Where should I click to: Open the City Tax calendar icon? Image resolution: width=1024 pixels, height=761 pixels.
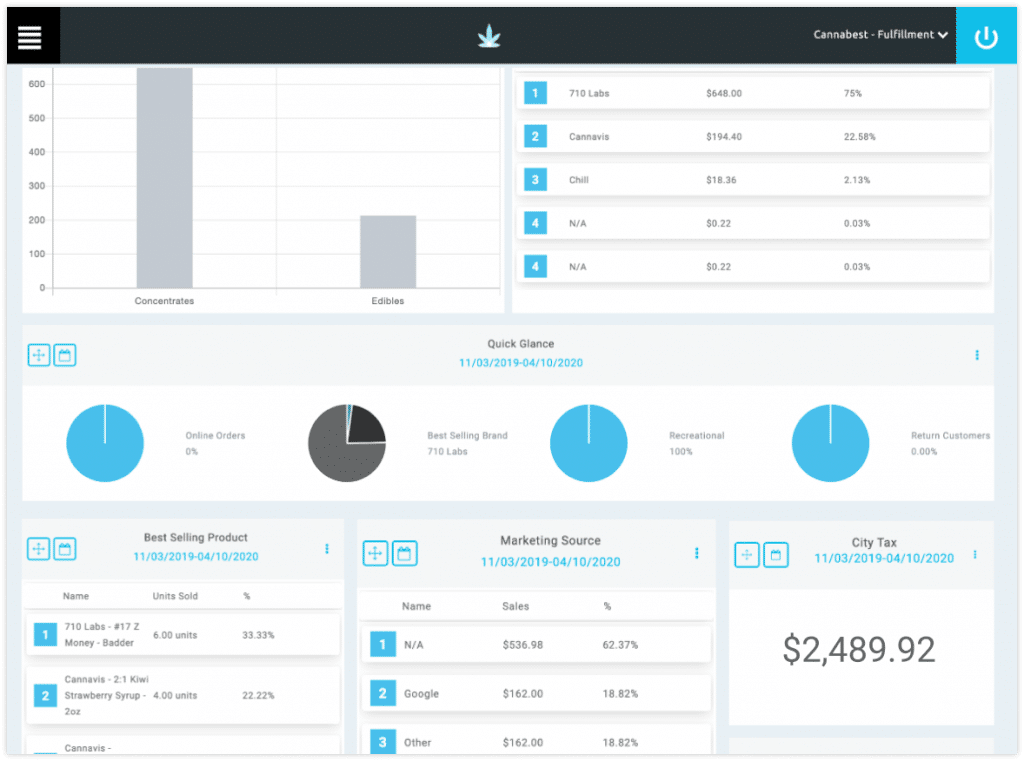pos(777,554)
